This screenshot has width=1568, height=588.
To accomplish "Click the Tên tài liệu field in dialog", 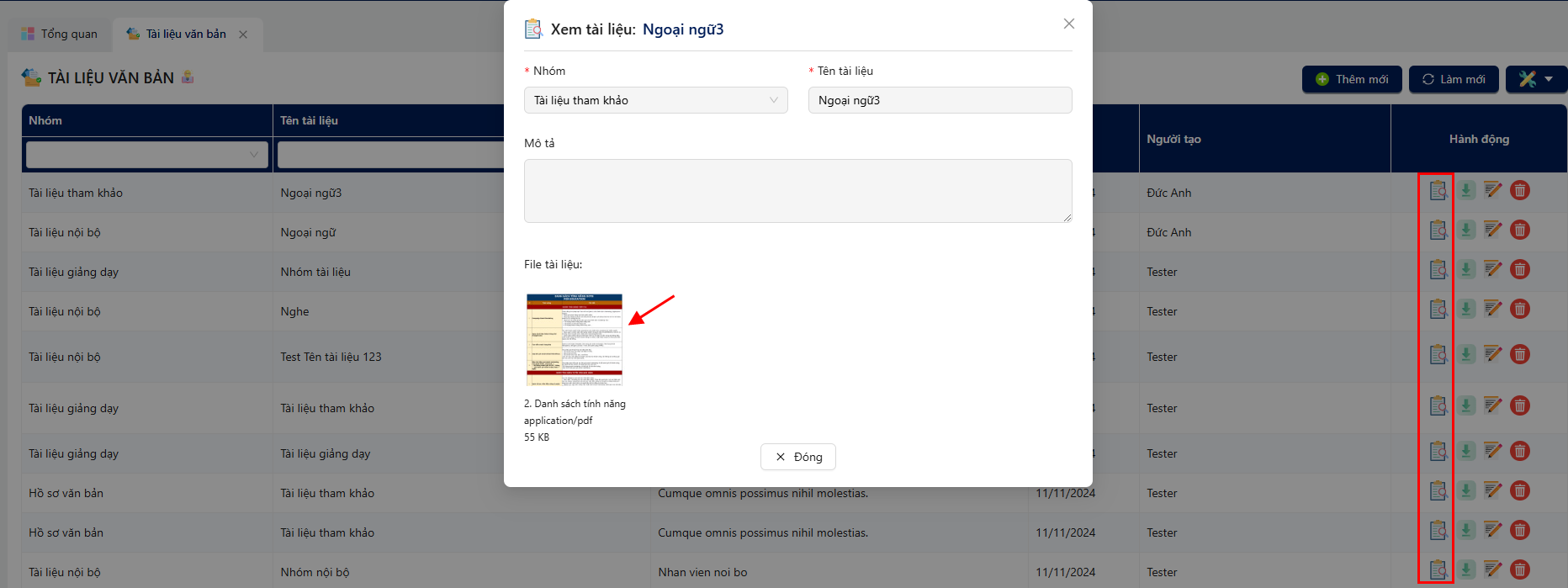I will click(940, 100).
